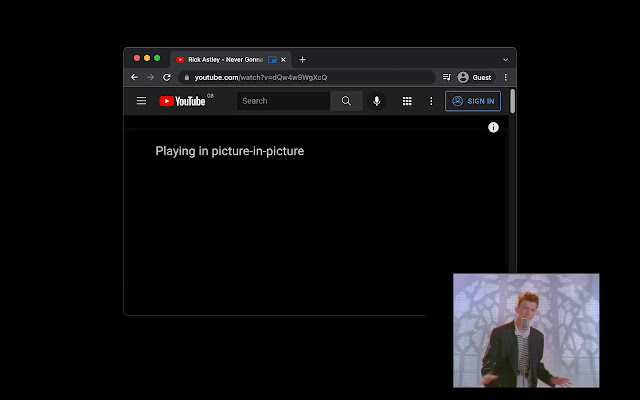
Task: Open the media controls icon in toolbar
Action: (447, 77)
